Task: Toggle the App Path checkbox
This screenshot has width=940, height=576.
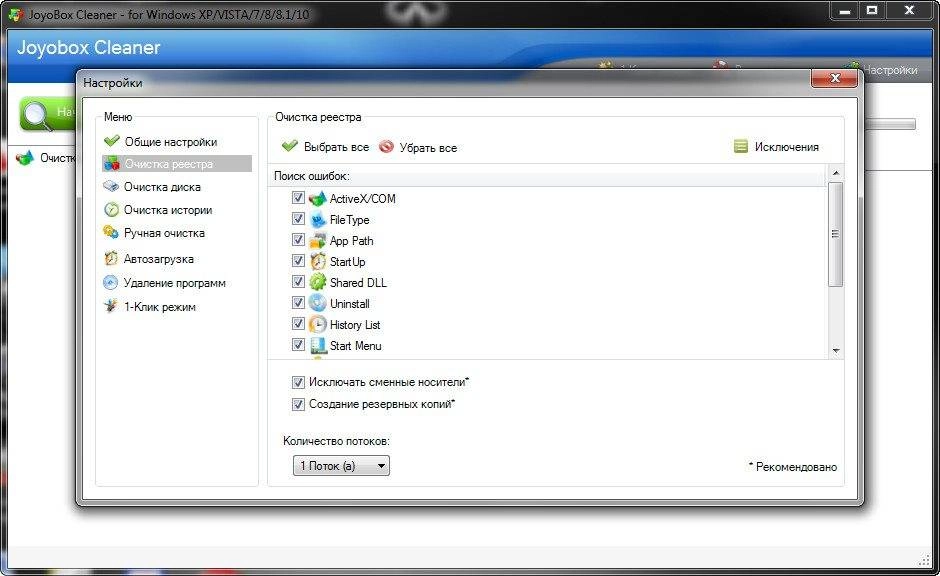Action: (x=298, y=240)
